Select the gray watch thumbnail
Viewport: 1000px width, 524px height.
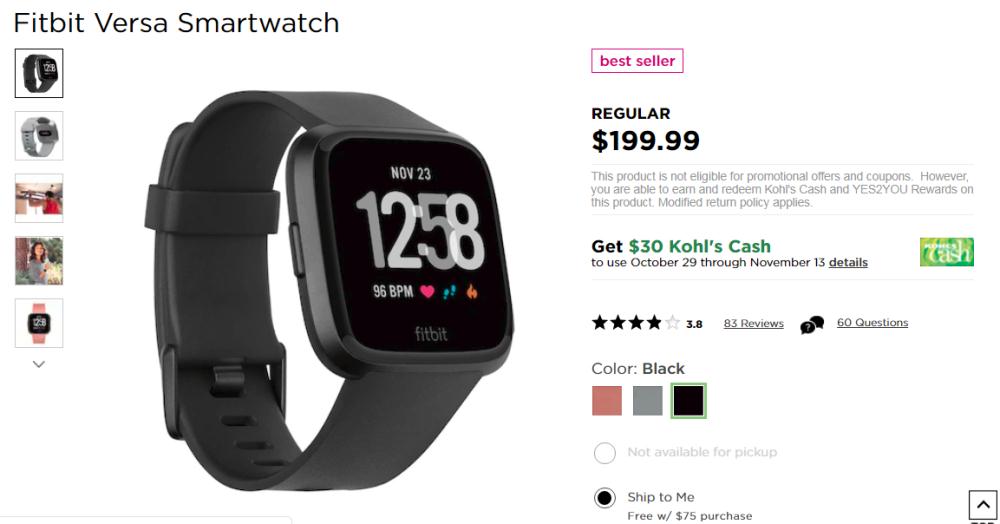[39, 136]
